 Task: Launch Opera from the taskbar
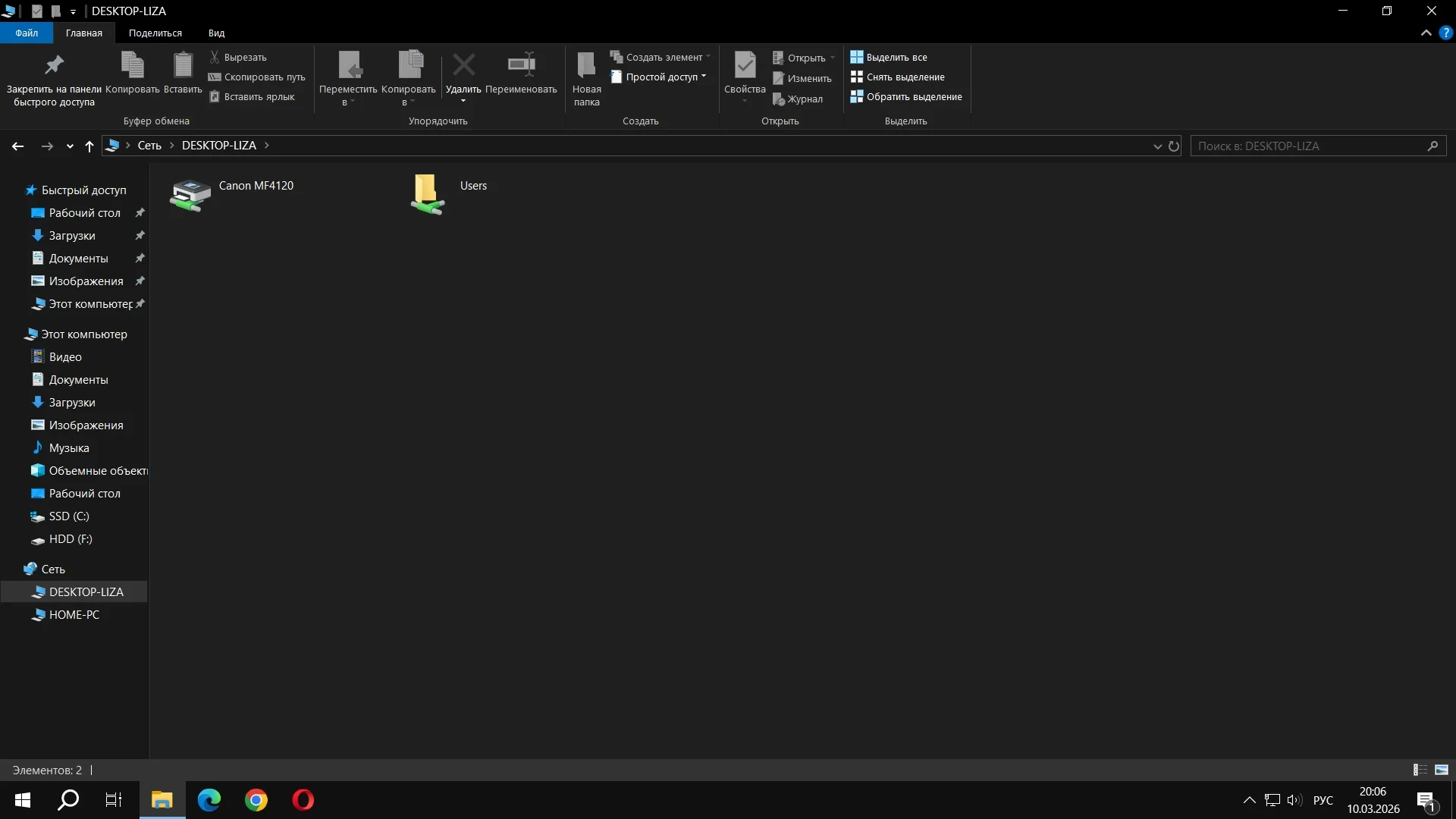tap(303, 799)
